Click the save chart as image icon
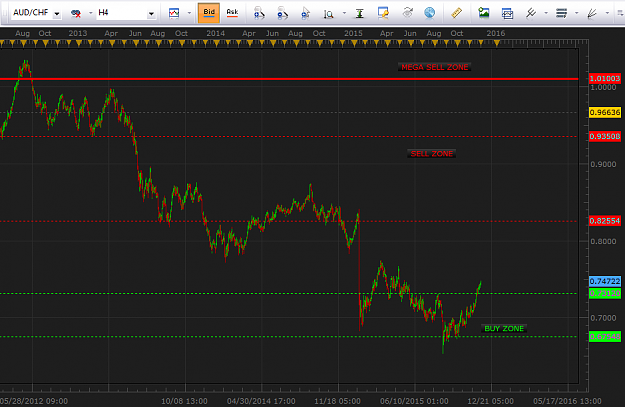Image resolution: width=625 pixels, height=407 pixels. 484,13
